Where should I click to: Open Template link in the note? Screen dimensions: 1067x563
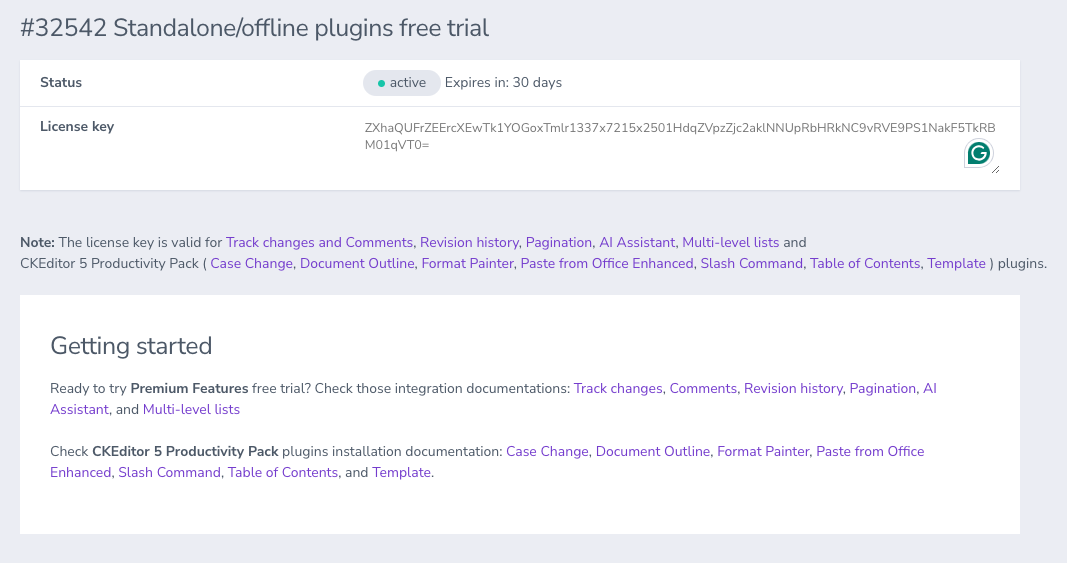[956, 263]
